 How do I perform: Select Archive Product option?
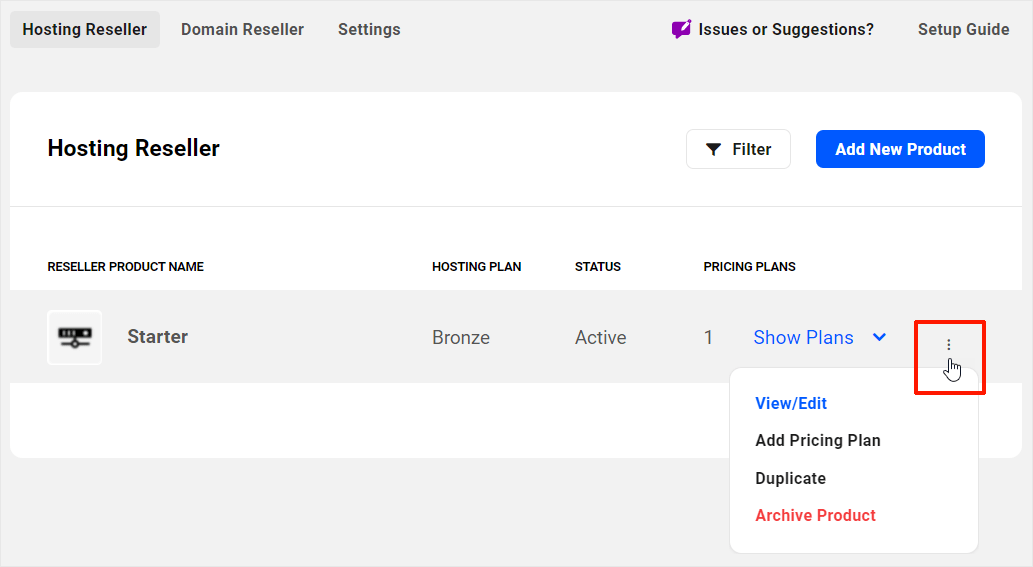pos(815,516)
